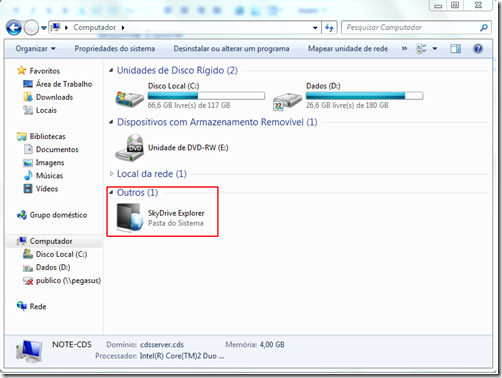The image size is (502, 378).
Task: Click Área de Trabalho icon in Favoritos
Action: coord(28,84)
